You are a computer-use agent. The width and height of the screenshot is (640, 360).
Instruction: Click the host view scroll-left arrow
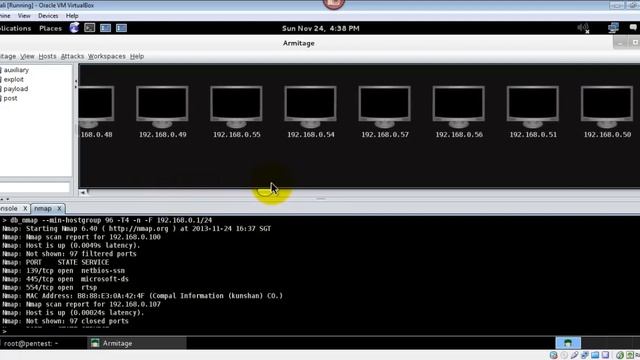(x=83, y=192)
